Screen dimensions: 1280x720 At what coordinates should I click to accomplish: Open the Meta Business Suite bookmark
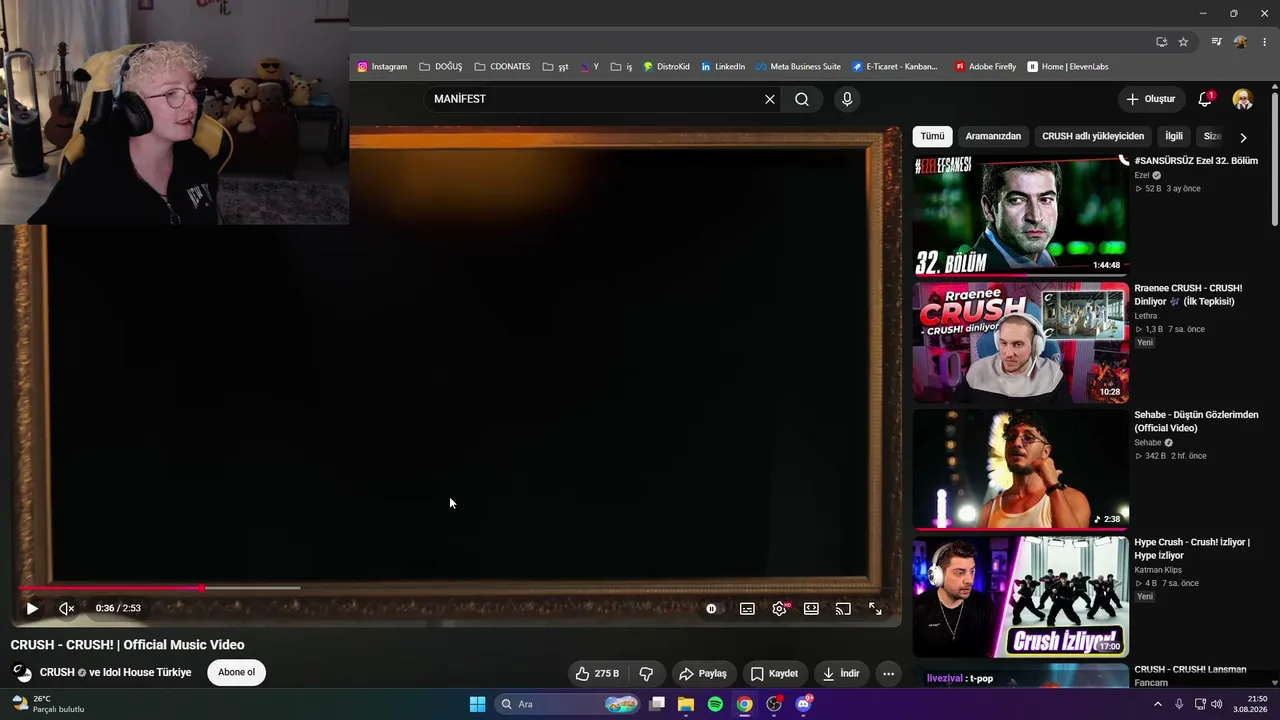[798, 67]
